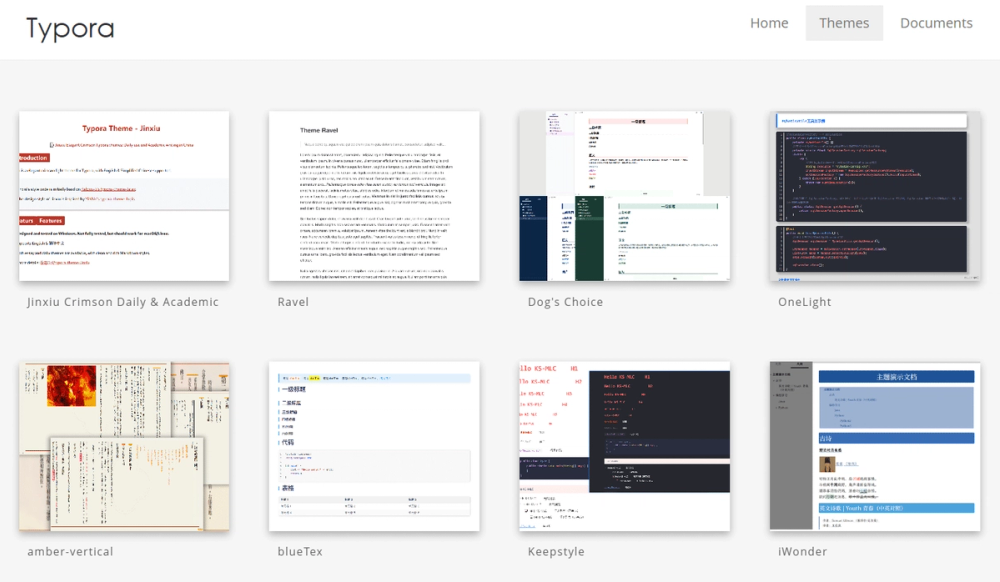This screenshot has width=1000, height=582.
Task: Click the "Jinxiu Crimson Daily & Academic" title
Action: 122,302
